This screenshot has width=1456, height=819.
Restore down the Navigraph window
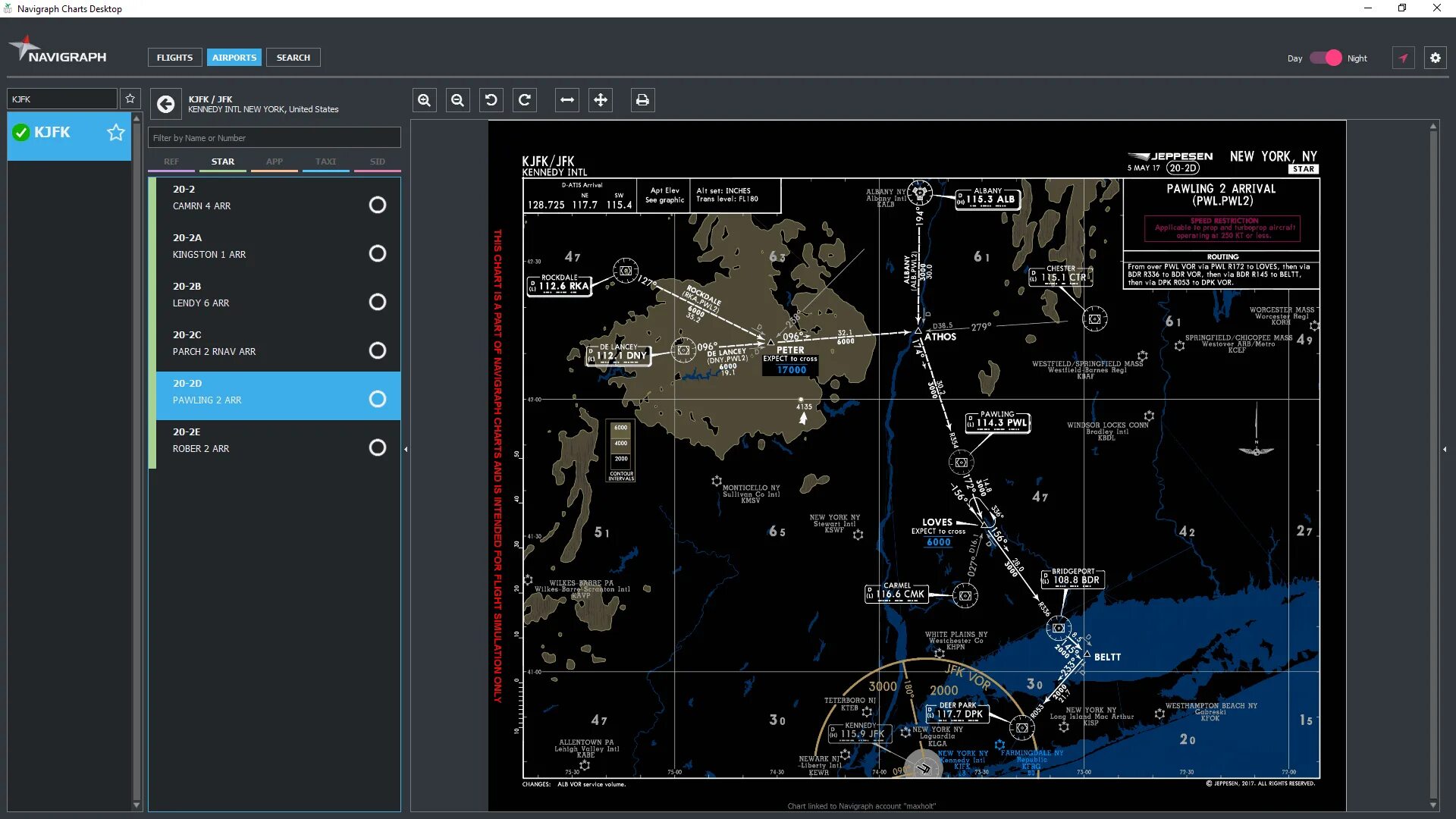1402,8
